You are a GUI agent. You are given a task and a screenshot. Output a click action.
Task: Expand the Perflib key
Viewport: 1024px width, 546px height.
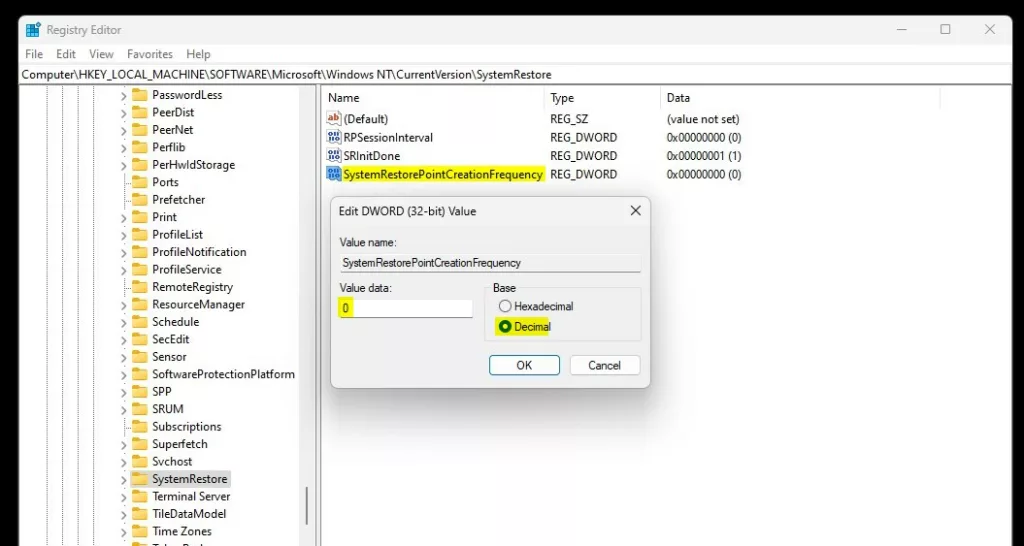123,148
